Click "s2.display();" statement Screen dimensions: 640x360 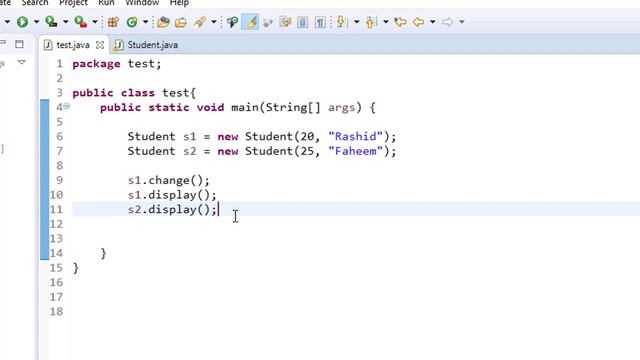coord(172,210)
